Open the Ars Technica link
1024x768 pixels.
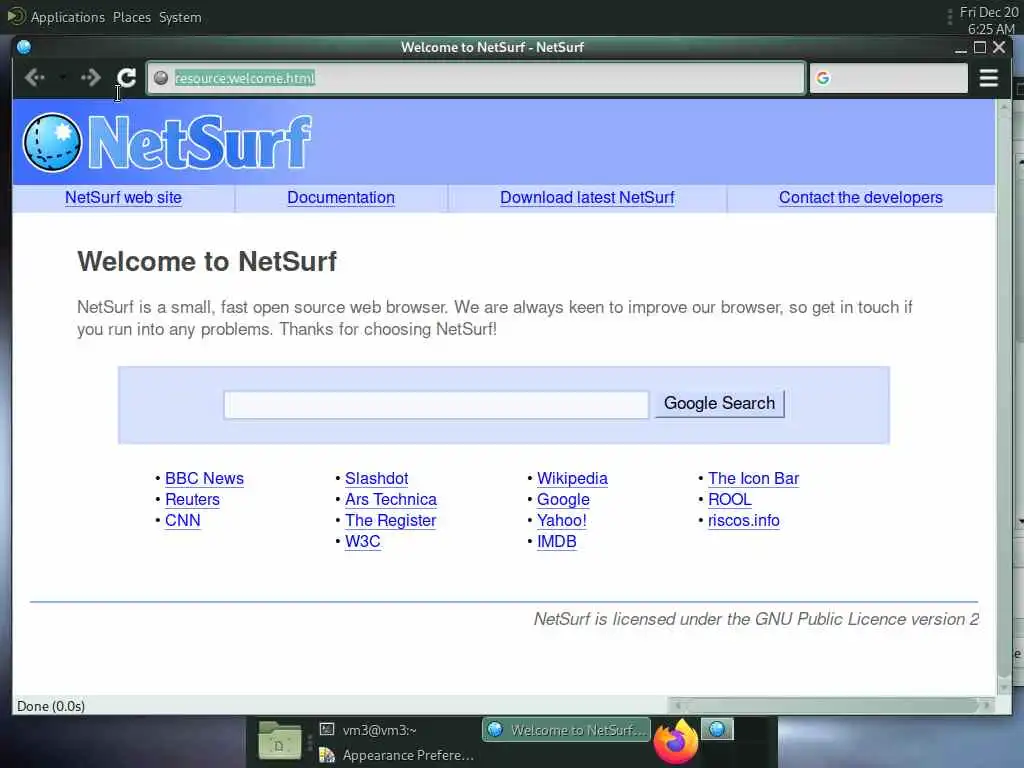click(391, 499)
